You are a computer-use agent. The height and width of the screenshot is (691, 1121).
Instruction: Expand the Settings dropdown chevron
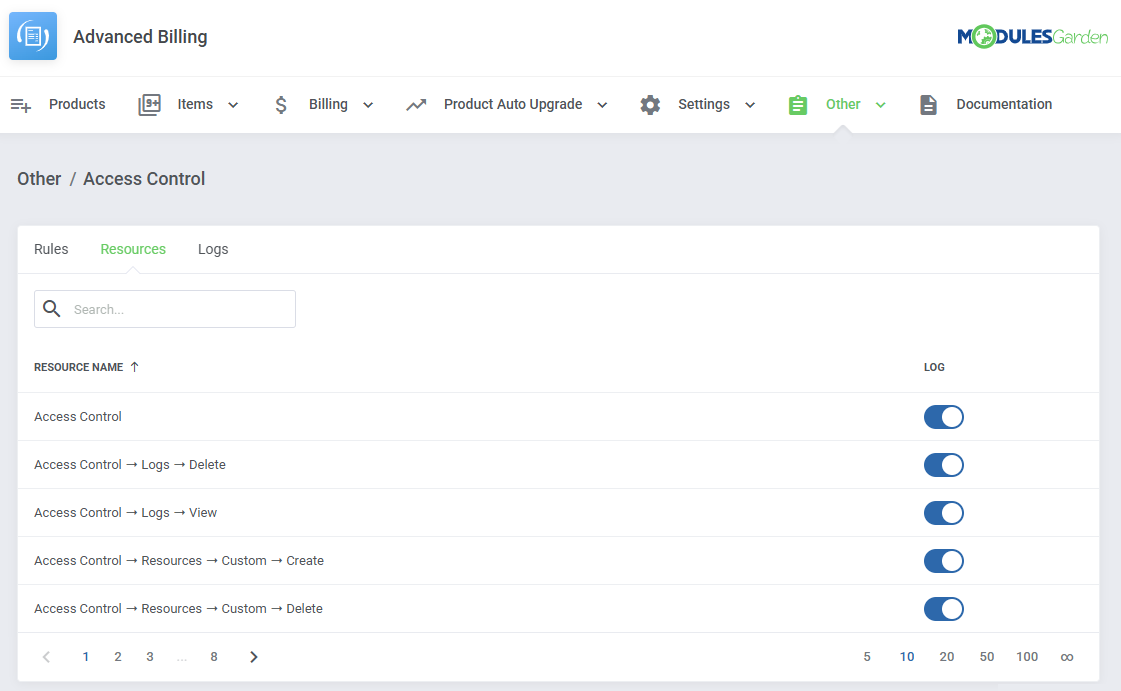coord(750,105)
